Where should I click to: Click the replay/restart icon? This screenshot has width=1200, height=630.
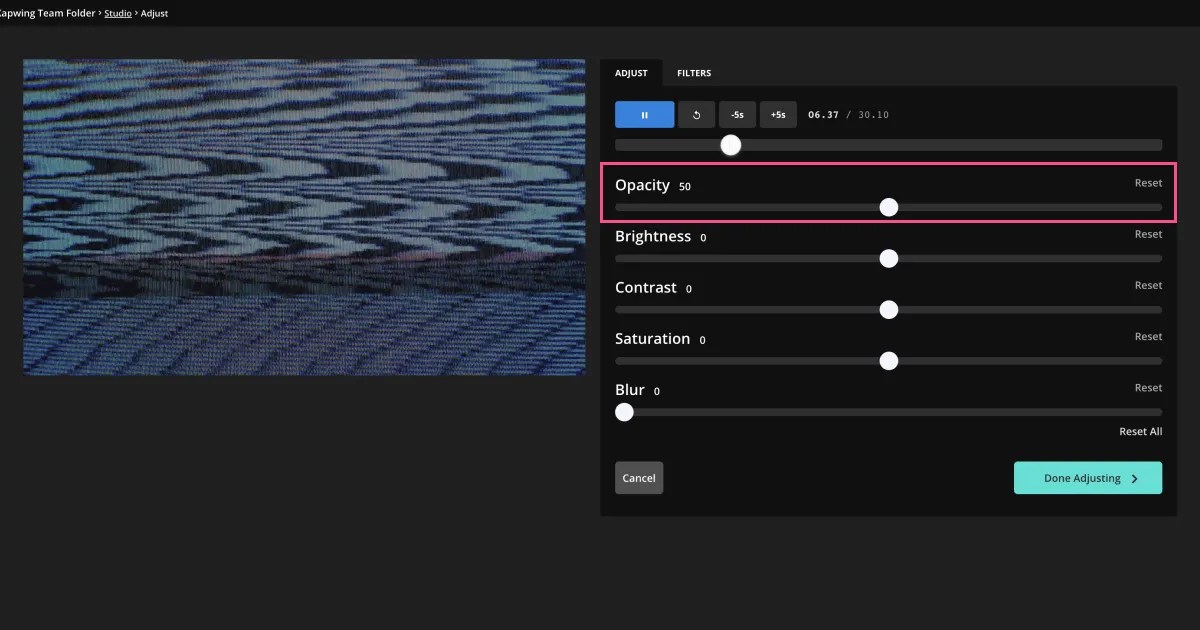click(x=696, y=114)
